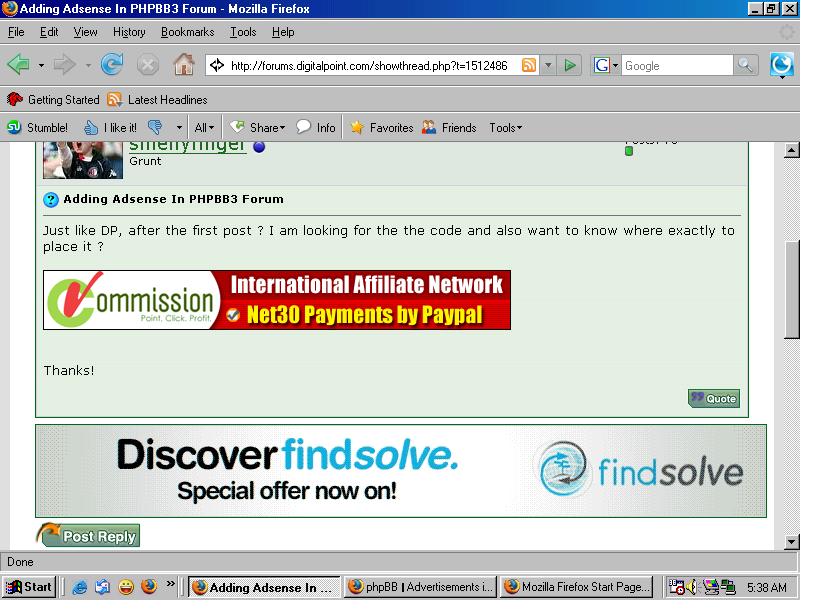Reload the page with the Refresh icon
Image resolution: width=816 pixels, height=612 pixels.
[112, 65]
